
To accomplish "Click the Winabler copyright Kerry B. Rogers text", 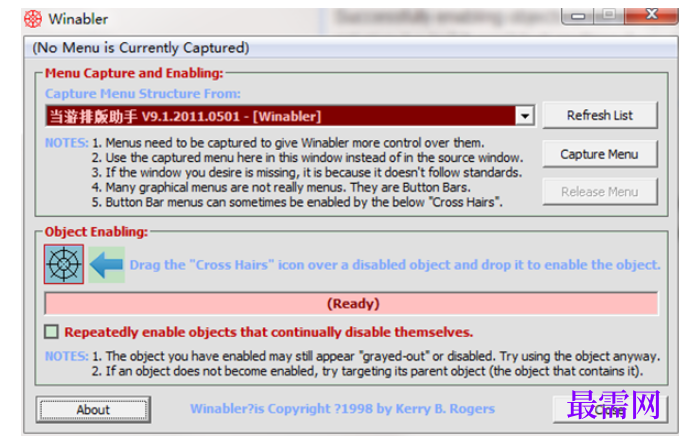I will click(342, 409).
